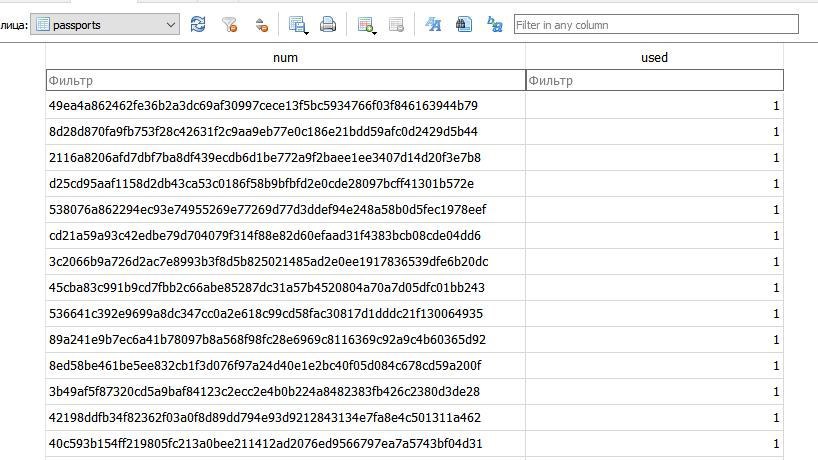This screenshot has height=460, width=818.
Task: Select hash cell starting cd21a59a93c4
Action: point(285,236)
